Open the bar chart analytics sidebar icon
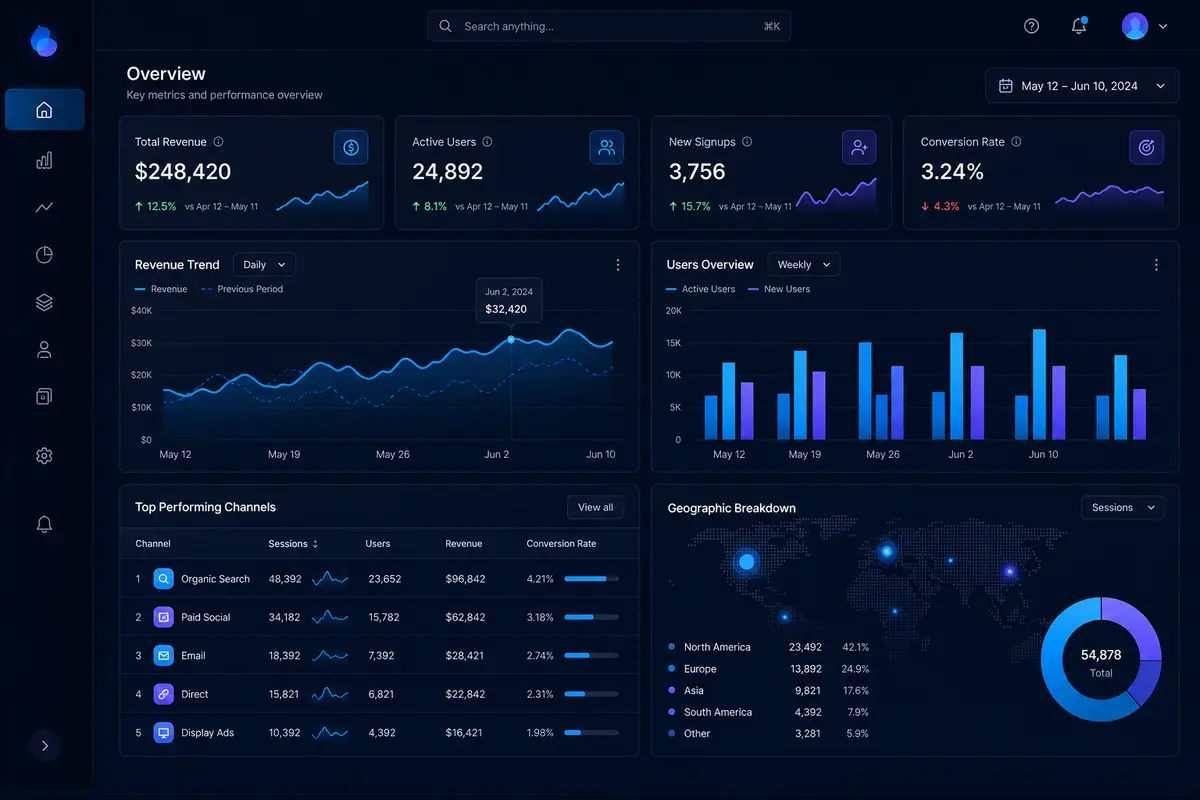 pos(44,160)
